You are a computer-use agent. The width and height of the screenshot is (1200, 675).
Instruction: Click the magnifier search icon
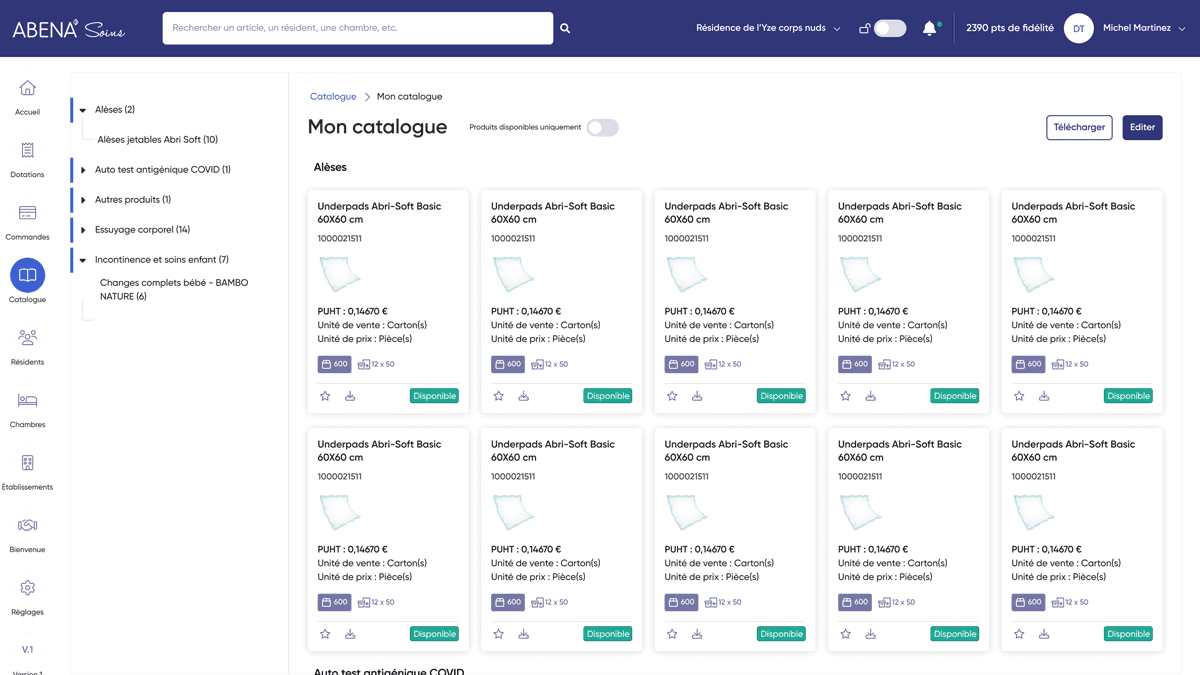tap(565, 28)
